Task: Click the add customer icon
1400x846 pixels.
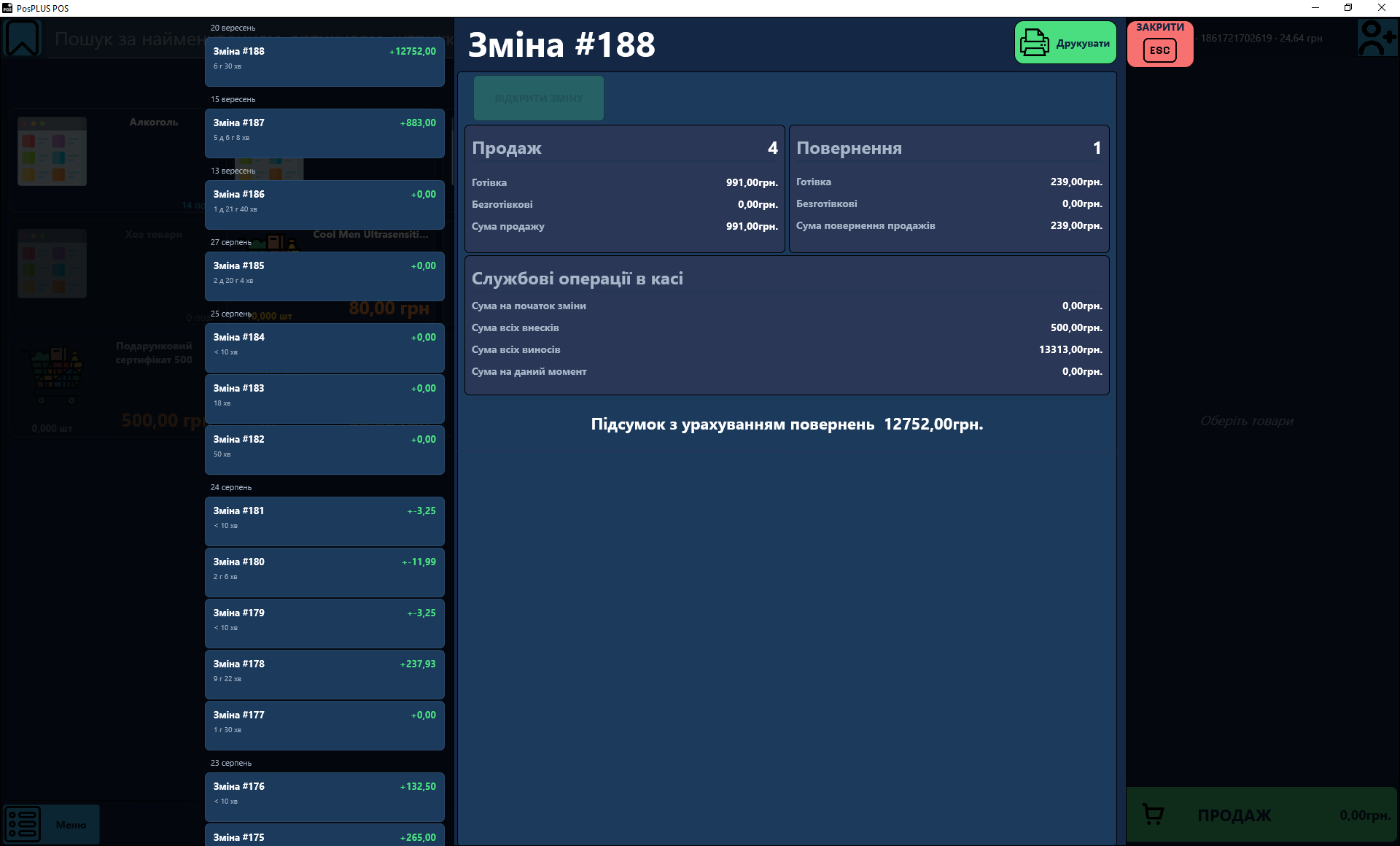Action: 1377,38
